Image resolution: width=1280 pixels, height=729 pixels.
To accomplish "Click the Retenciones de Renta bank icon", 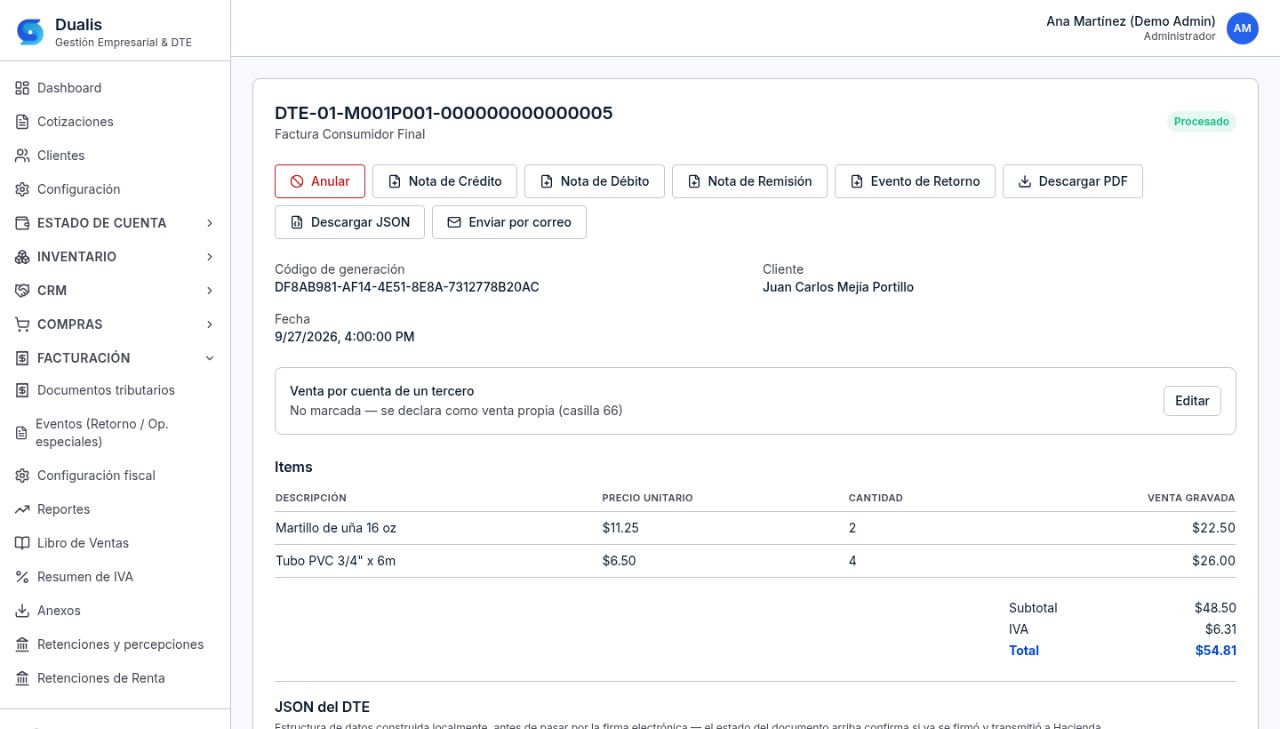I will click(x=22, y=679).
